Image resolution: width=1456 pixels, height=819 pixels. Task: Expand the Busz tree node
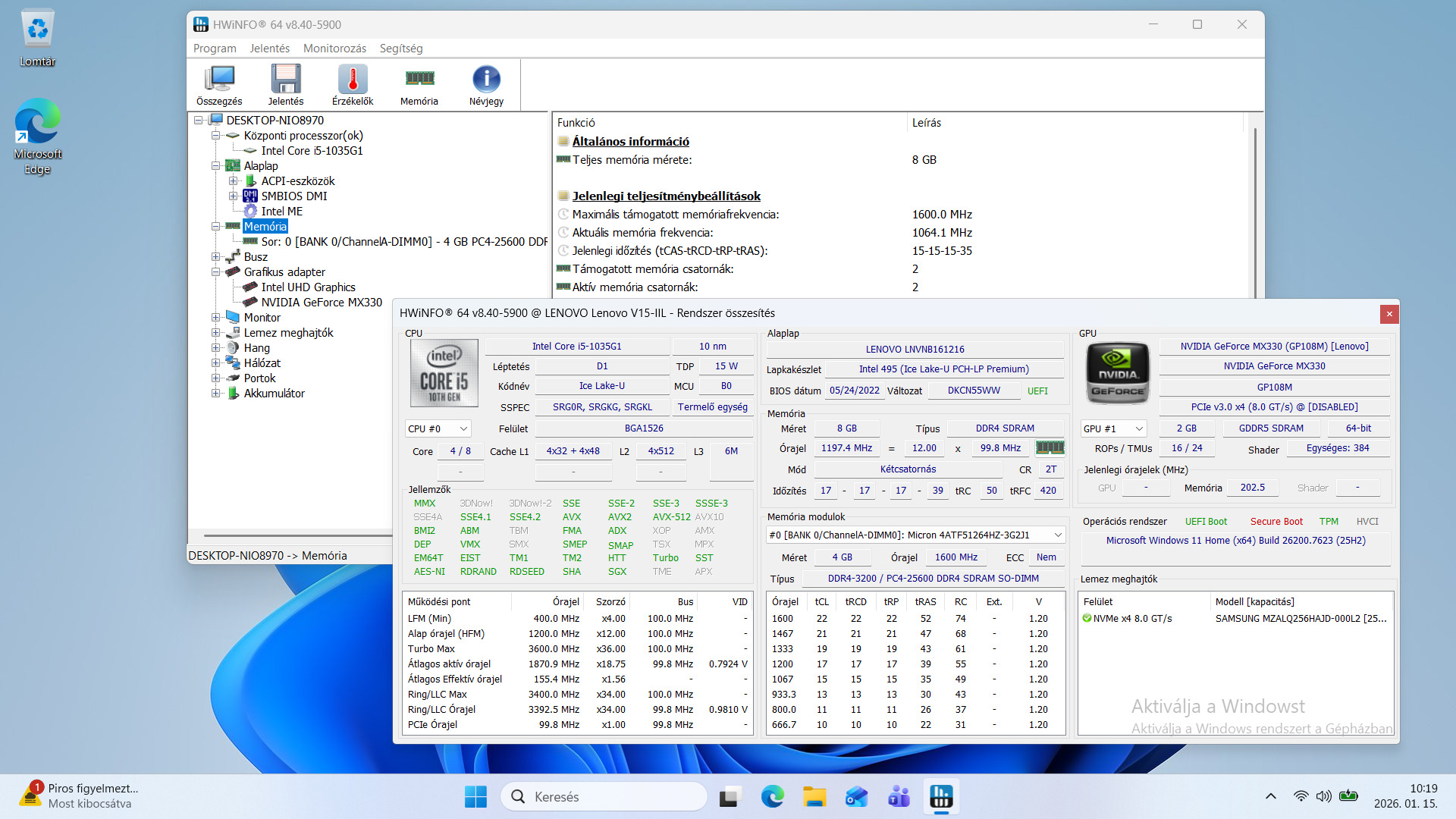pyautogui.click(x=216, y=257)
